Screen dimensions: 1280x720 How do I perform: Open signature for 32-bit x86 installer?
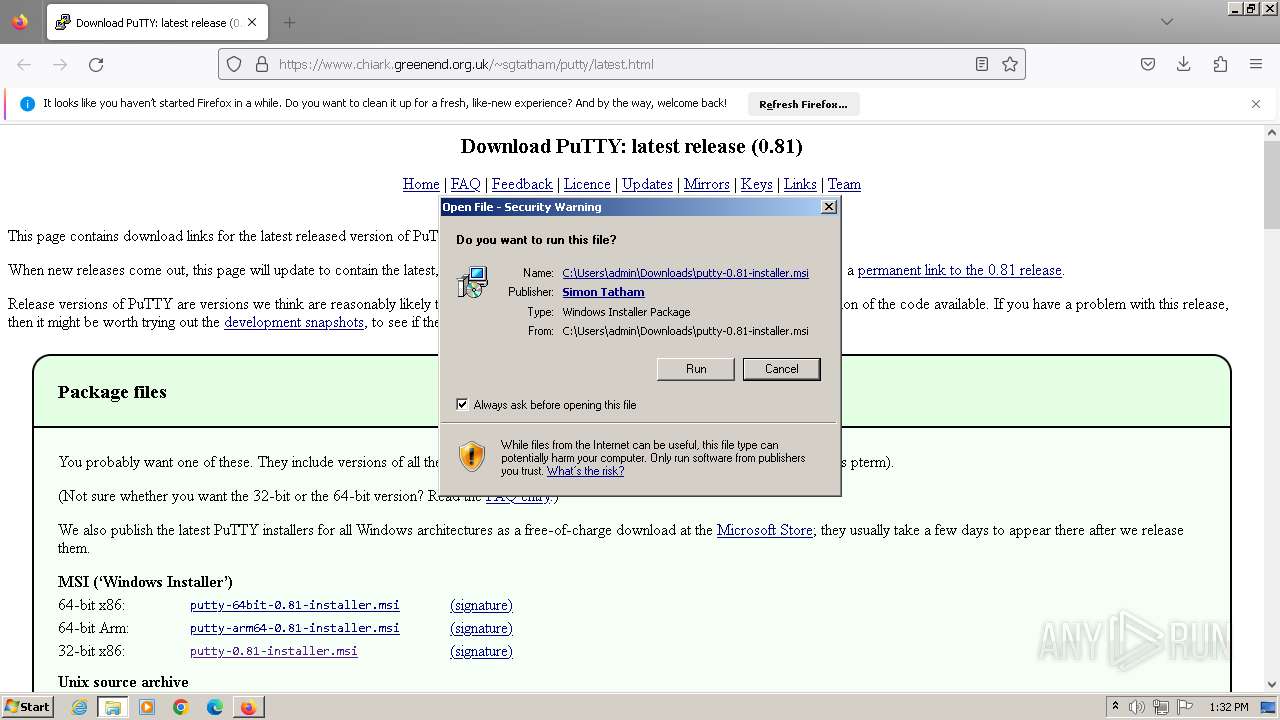(481, 651)
